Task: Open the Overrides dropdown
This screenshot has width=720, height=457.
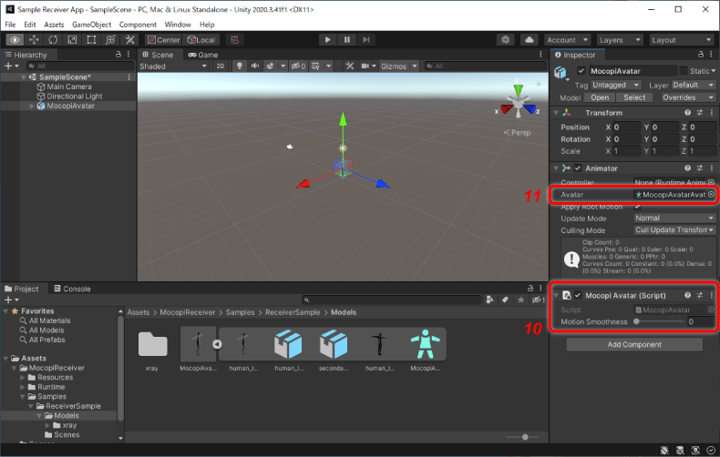Action: pyautogui.click(x=687, y=97)
